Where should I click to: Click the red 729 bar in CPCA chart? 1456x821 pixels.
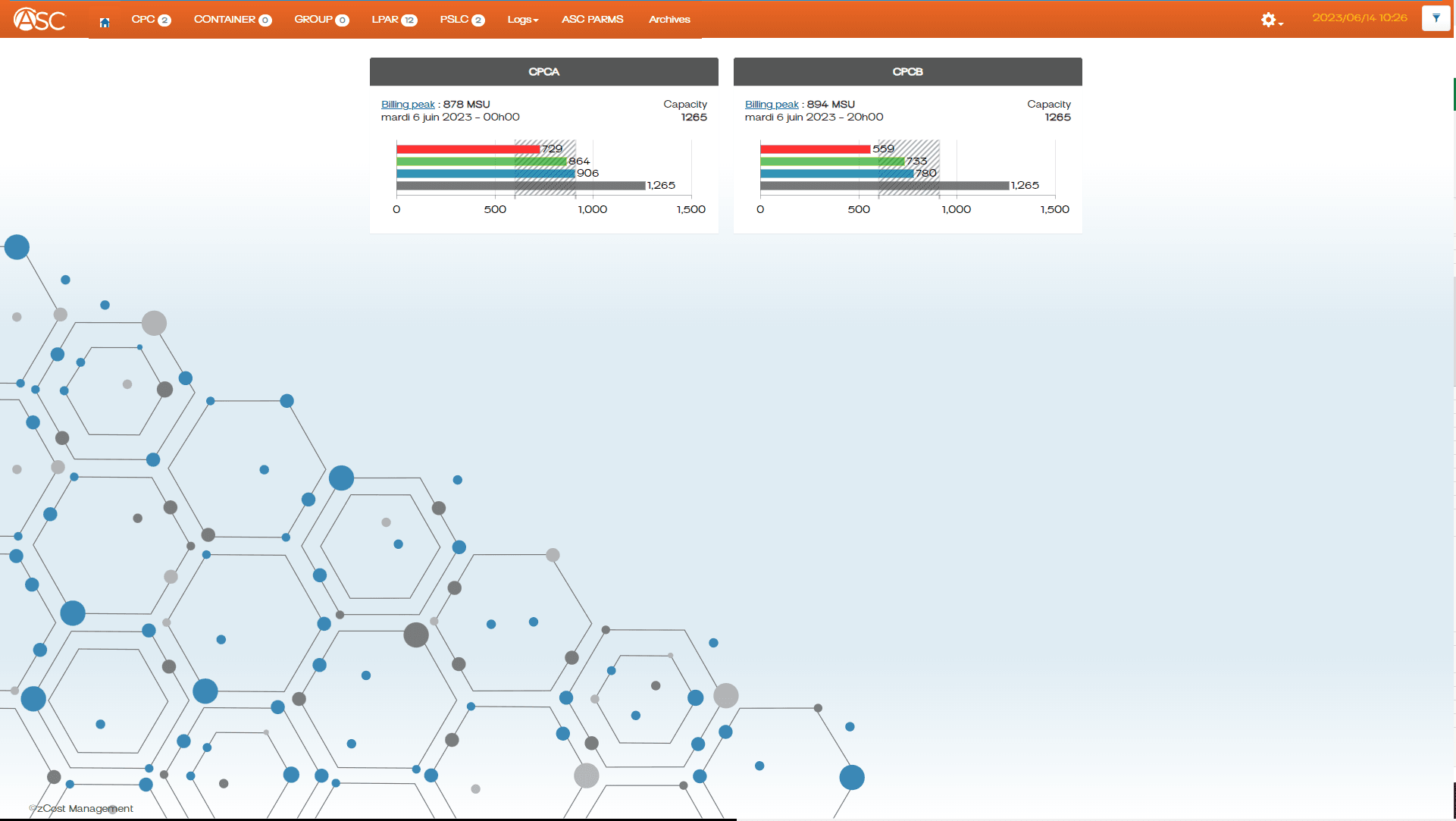point(468,149)
